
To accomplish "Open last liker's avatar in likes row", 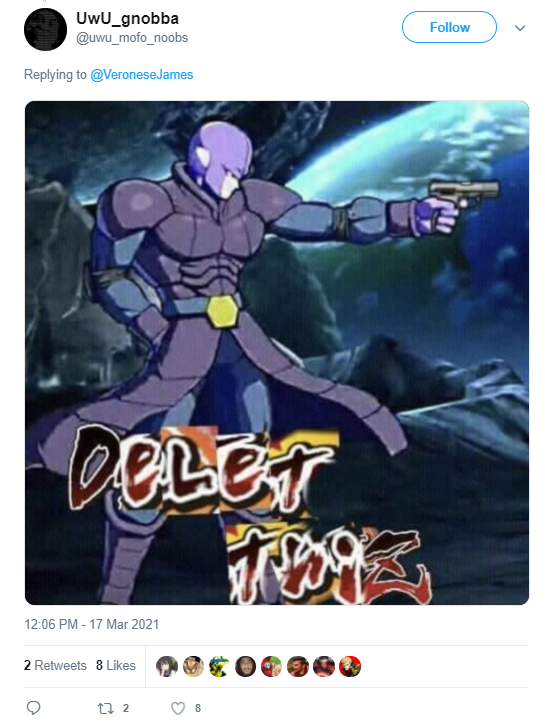I will pos(350,666).
